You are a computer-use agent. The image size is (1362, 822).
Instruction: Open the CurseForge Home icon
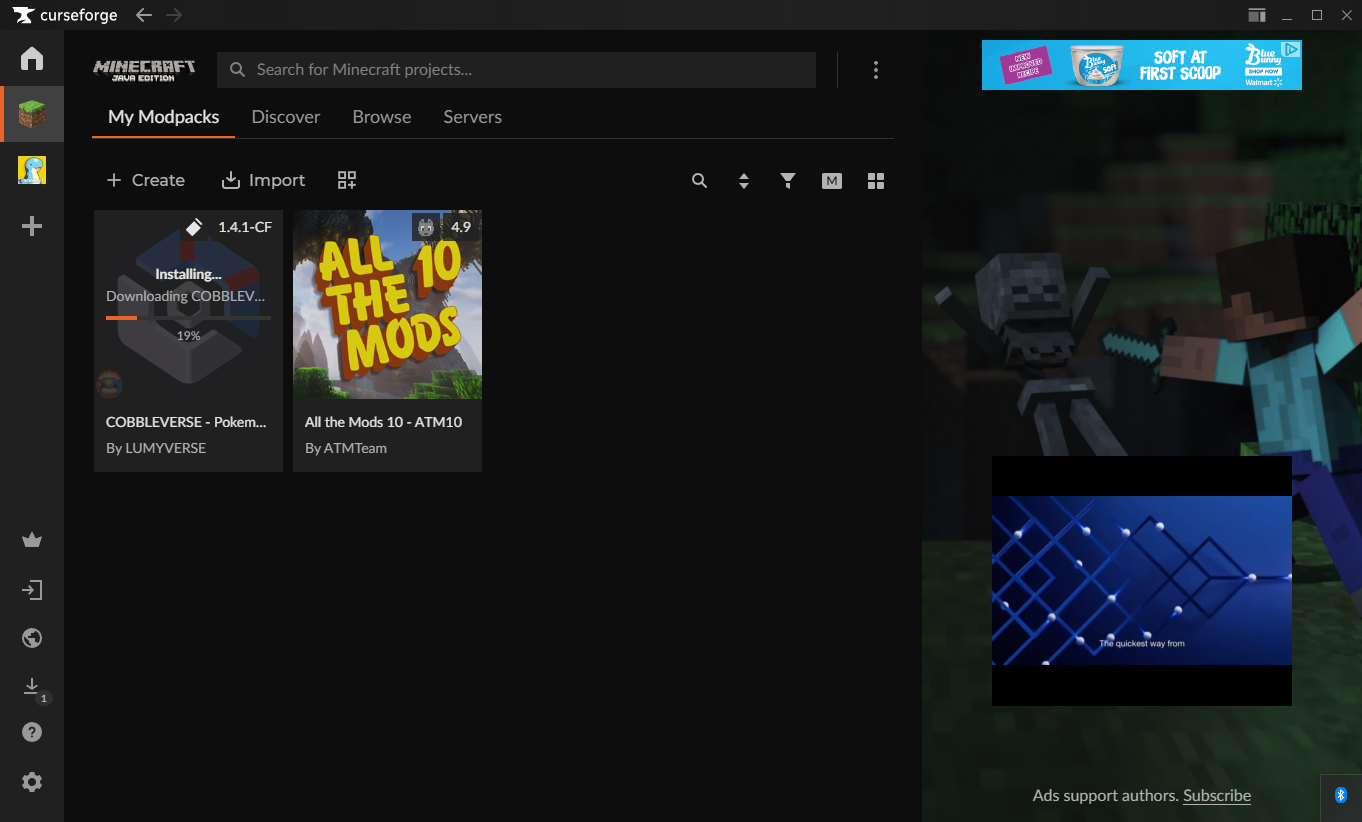(x=32, y=59)
